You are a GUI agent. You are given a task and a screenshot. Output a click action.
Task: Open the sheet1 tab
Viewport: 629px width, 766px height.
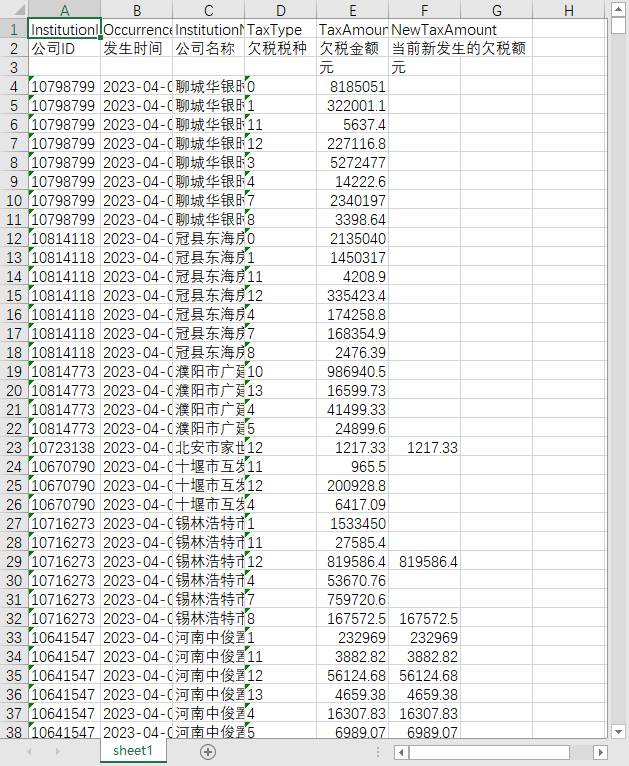[133, 751]
